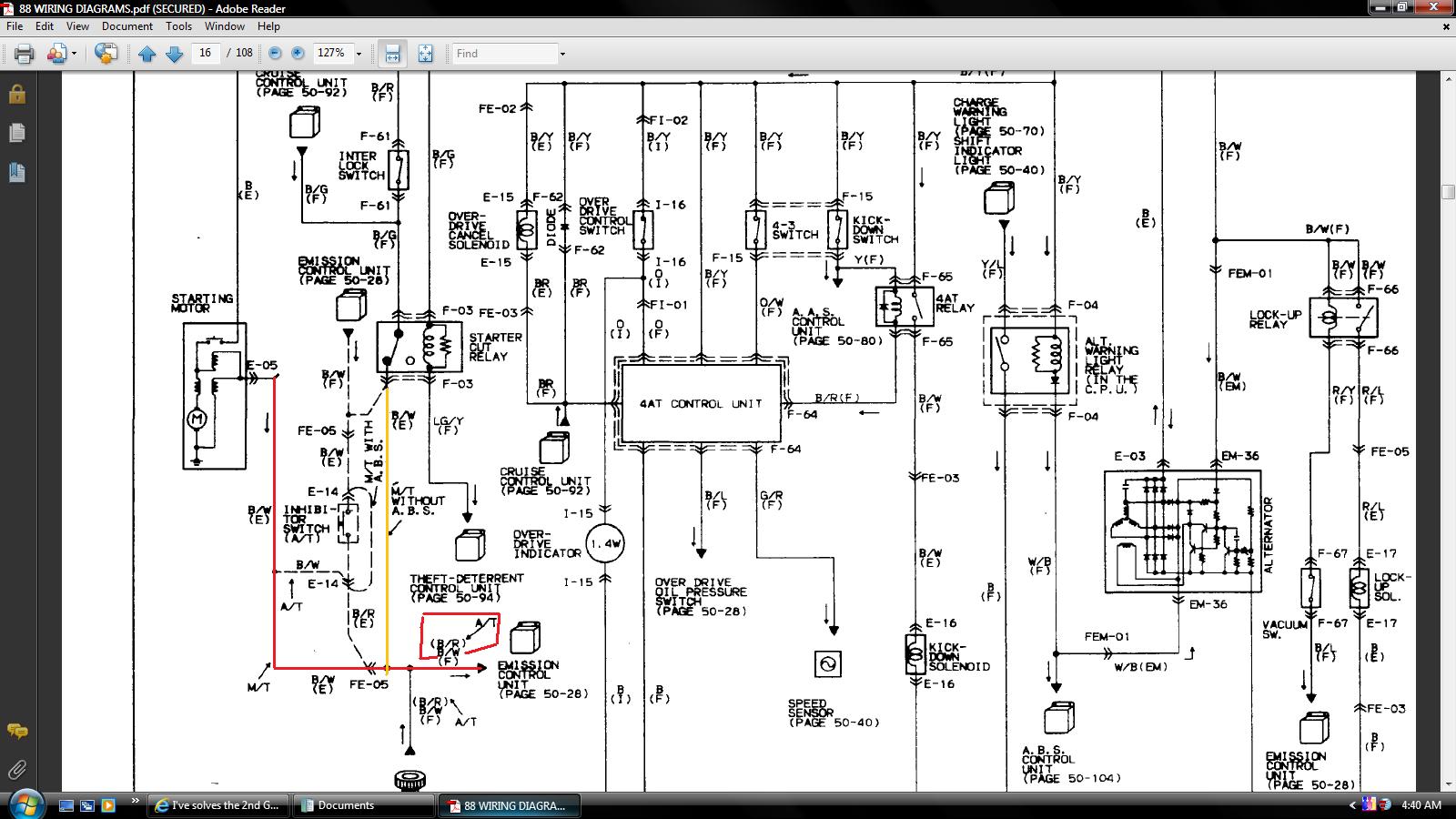
Task: Toggle fit width scrolling mode
Action: click(392, 54)
